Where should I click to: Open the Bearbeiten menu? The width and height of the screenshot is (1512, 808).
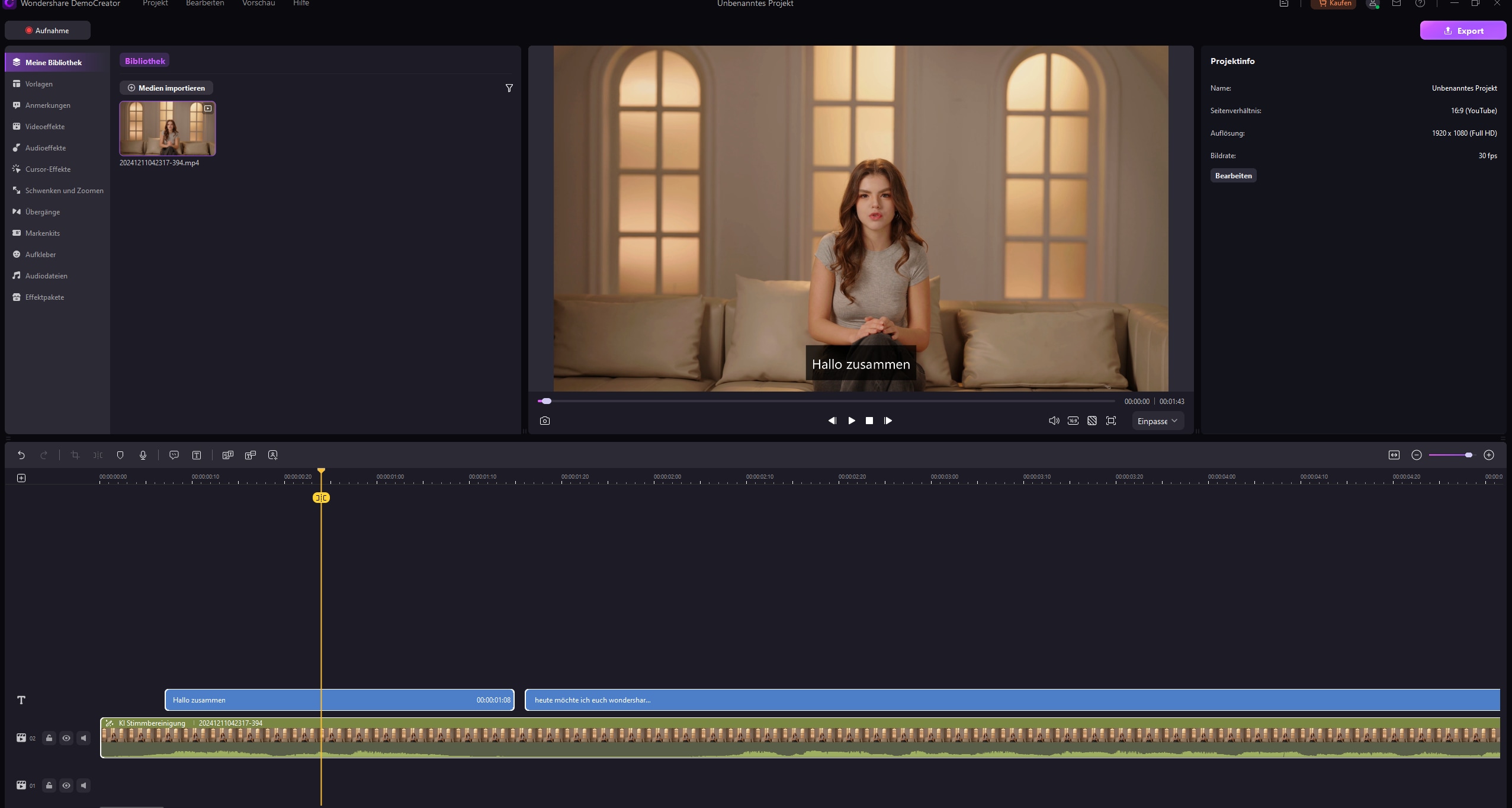(x=205, y=4)
